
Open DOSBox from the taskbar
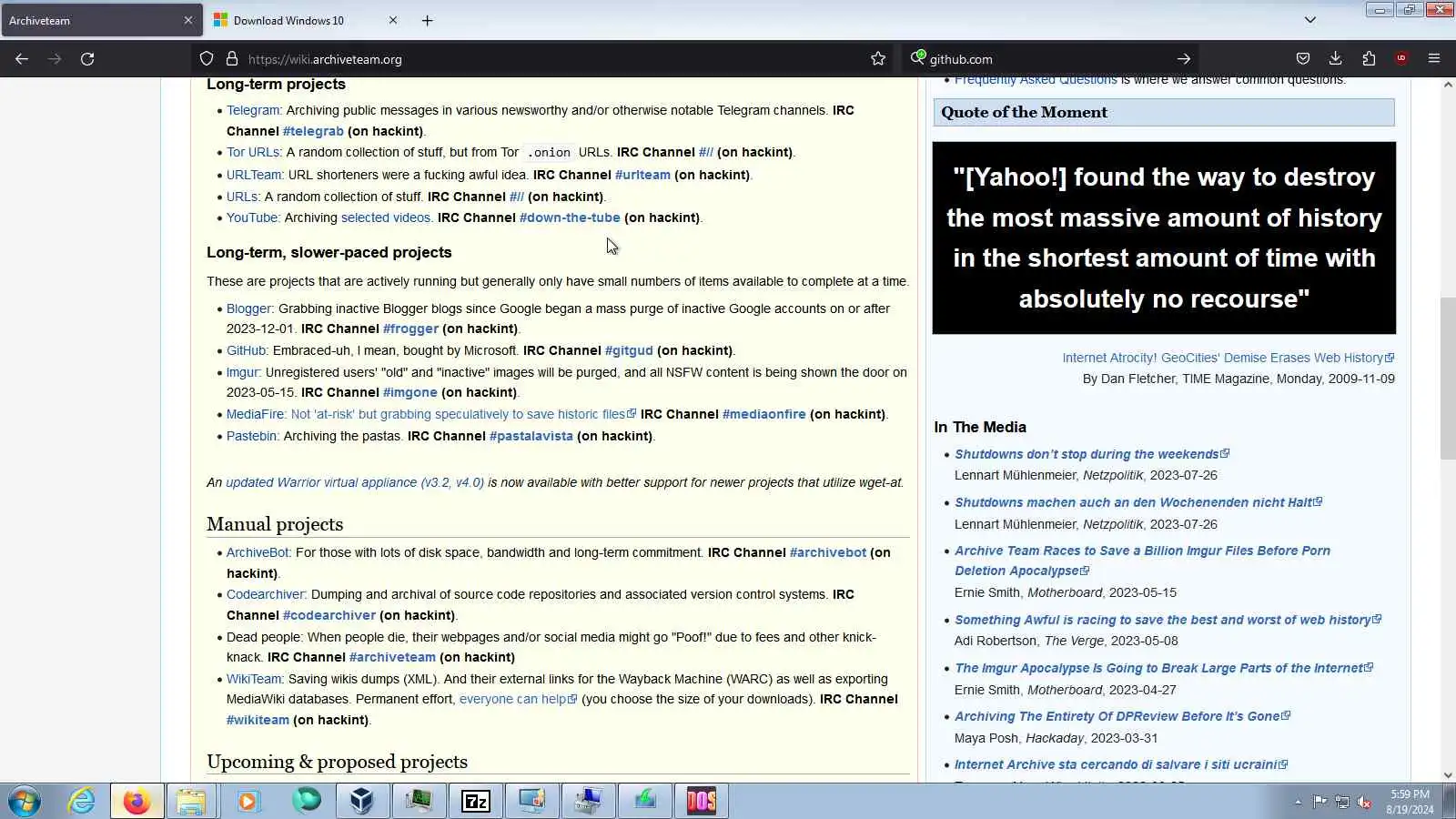702,802
